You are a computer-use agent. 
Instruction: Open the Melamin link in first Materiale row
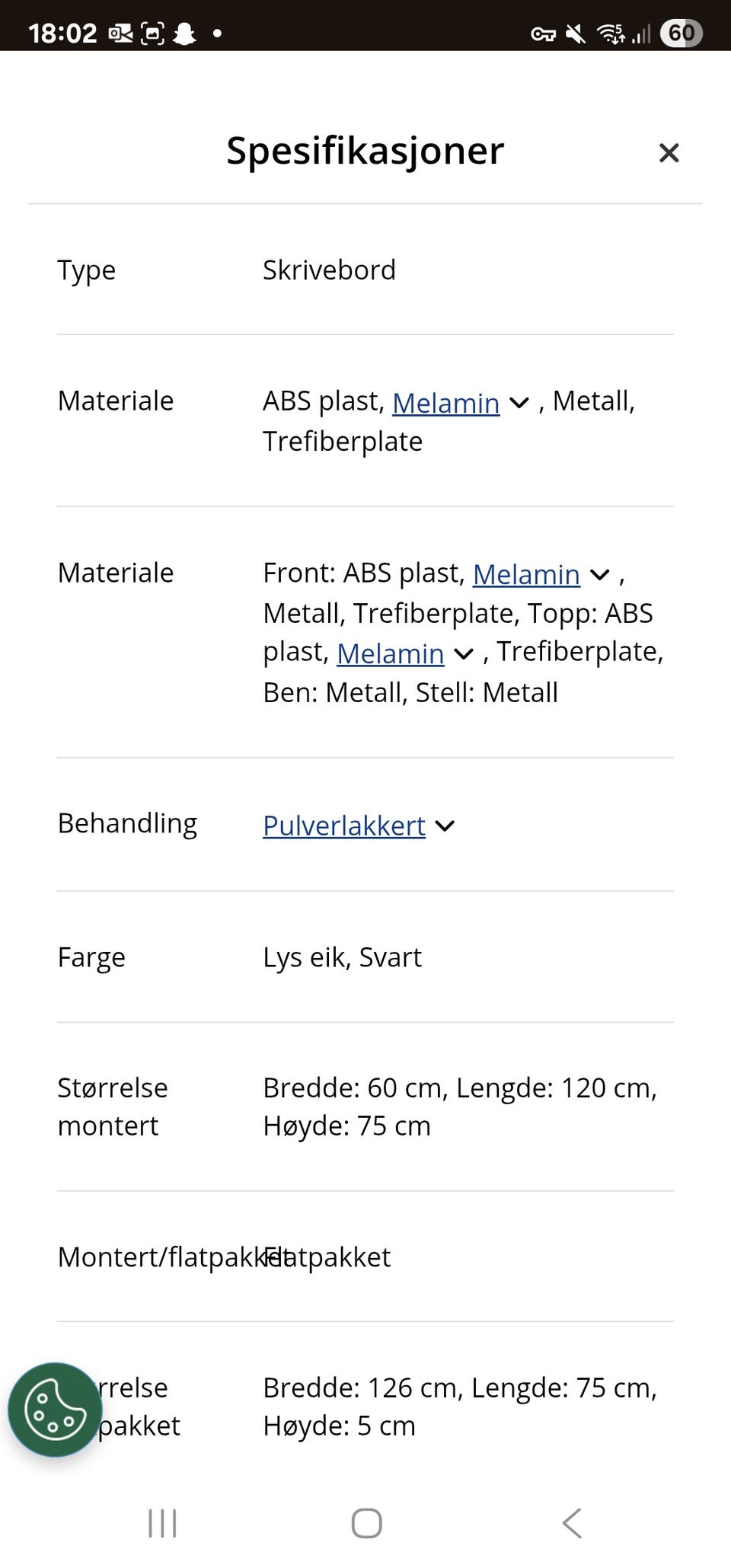445,403
